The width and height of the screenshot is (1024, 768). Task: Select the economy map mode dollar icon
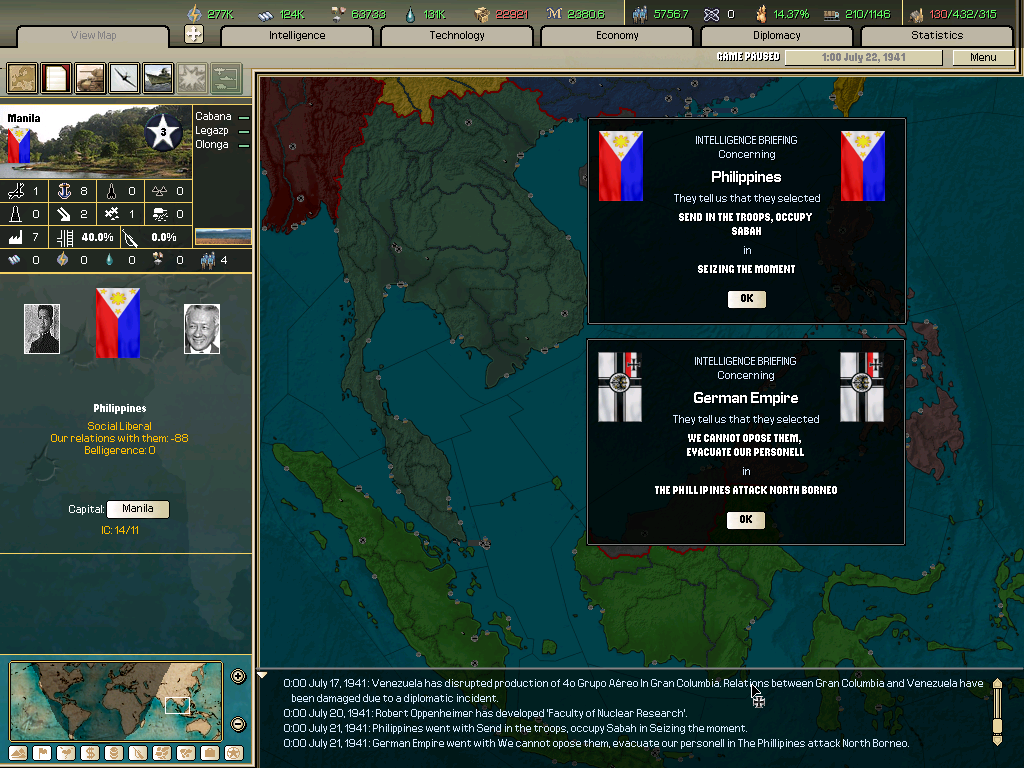tap(89, 755)
